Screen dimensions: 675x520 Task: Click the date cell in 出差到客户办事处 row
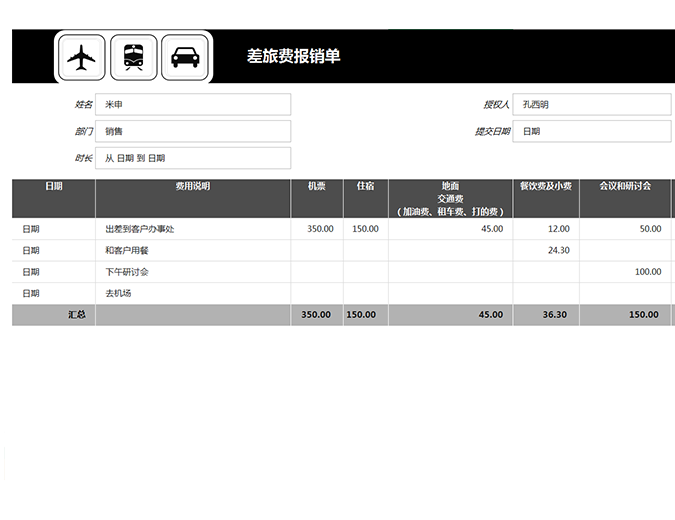click(54, 229)
